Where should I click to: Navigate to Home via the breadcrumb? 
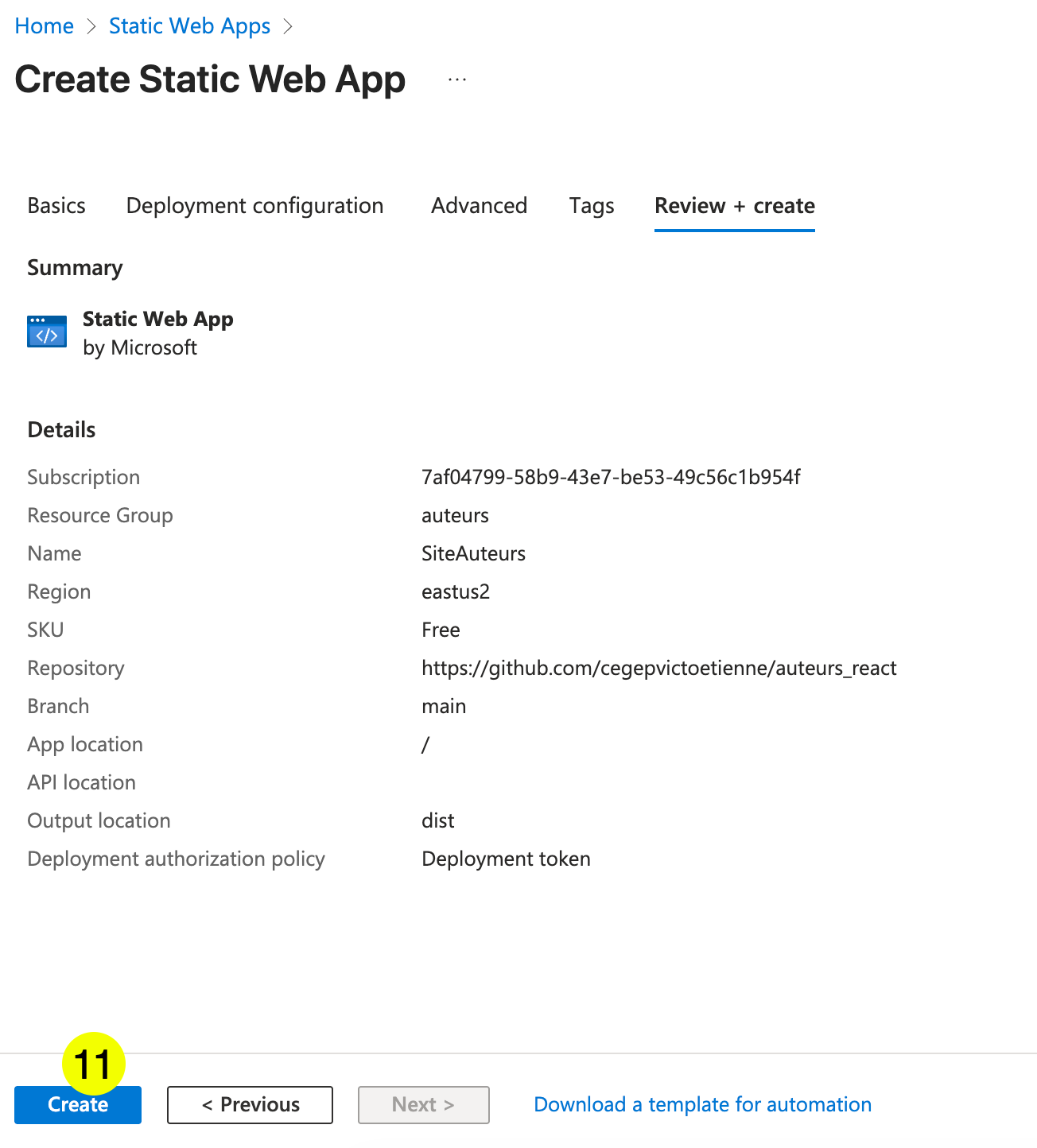[44, 25]
